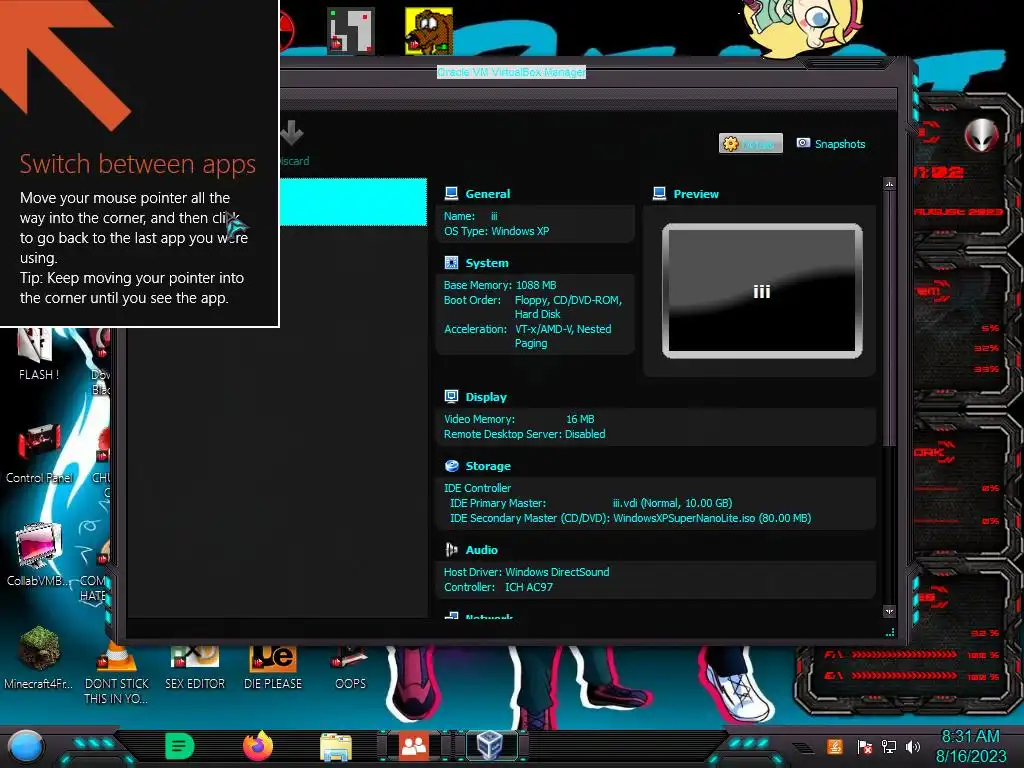Click the details pane scroll down arrow
The image size is (1024, 768).
889,611
